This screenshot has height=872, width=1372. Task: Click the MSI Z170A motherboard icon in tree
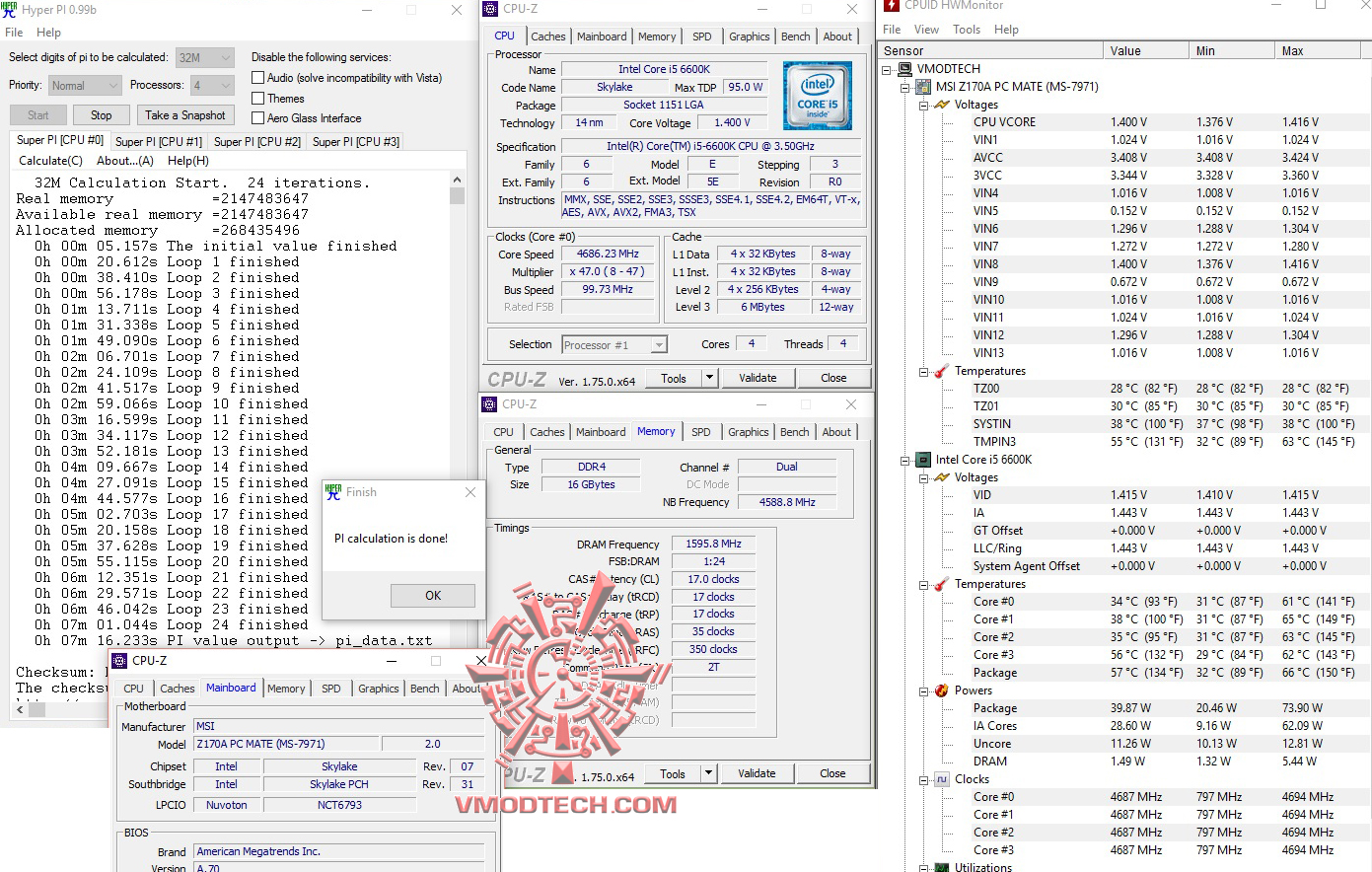point(923,87)
